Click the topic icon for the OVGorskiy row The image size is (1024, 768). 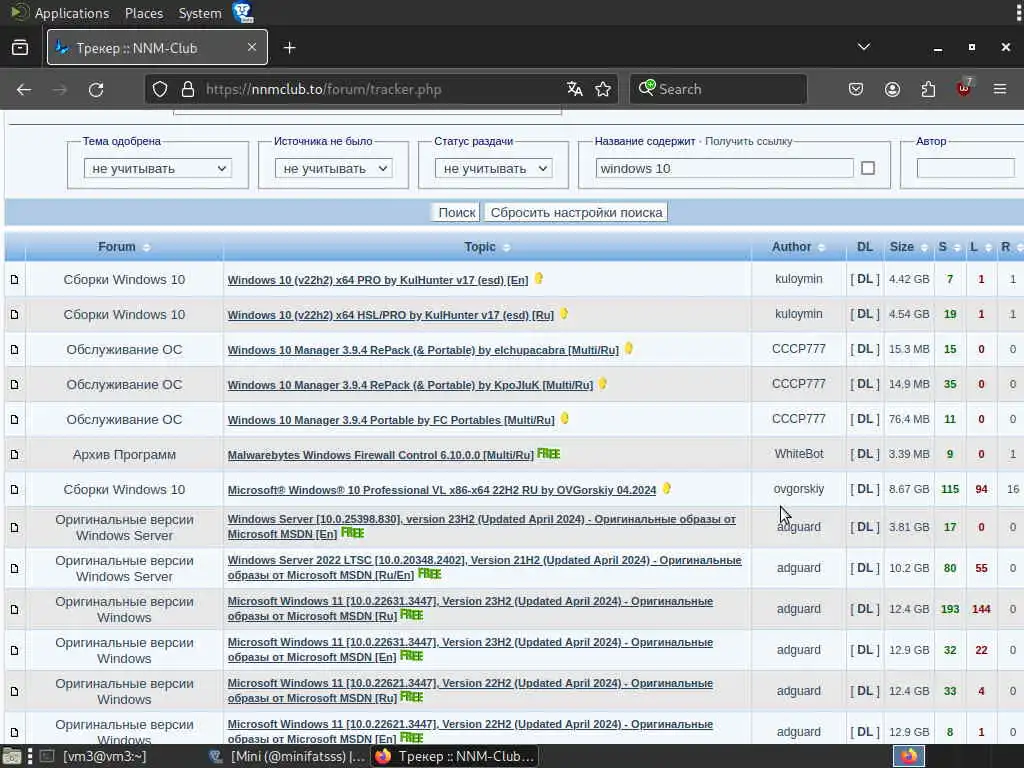point(14,490)
